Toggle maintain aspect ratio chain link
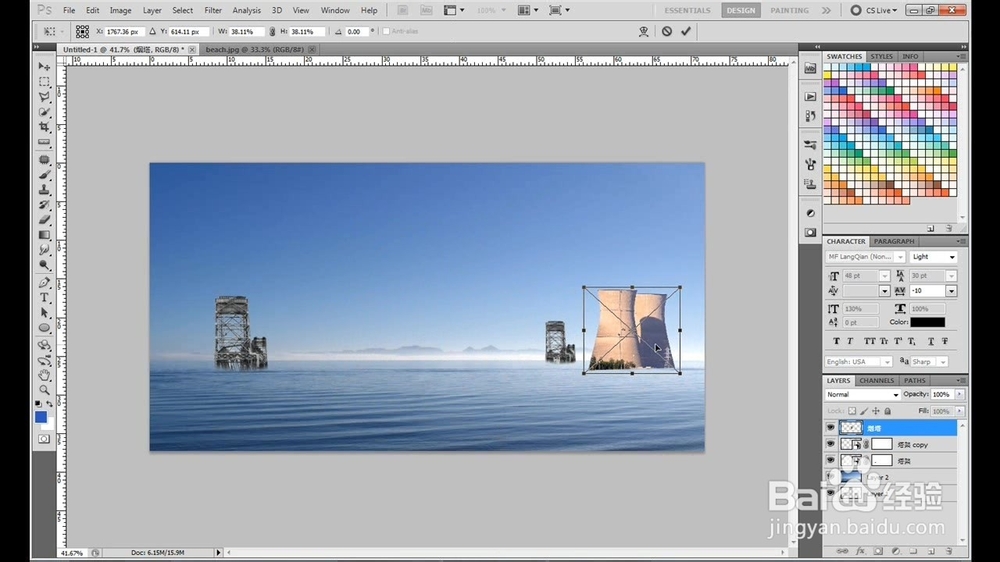The image size is (1000, 562). [x=272, y=31]
